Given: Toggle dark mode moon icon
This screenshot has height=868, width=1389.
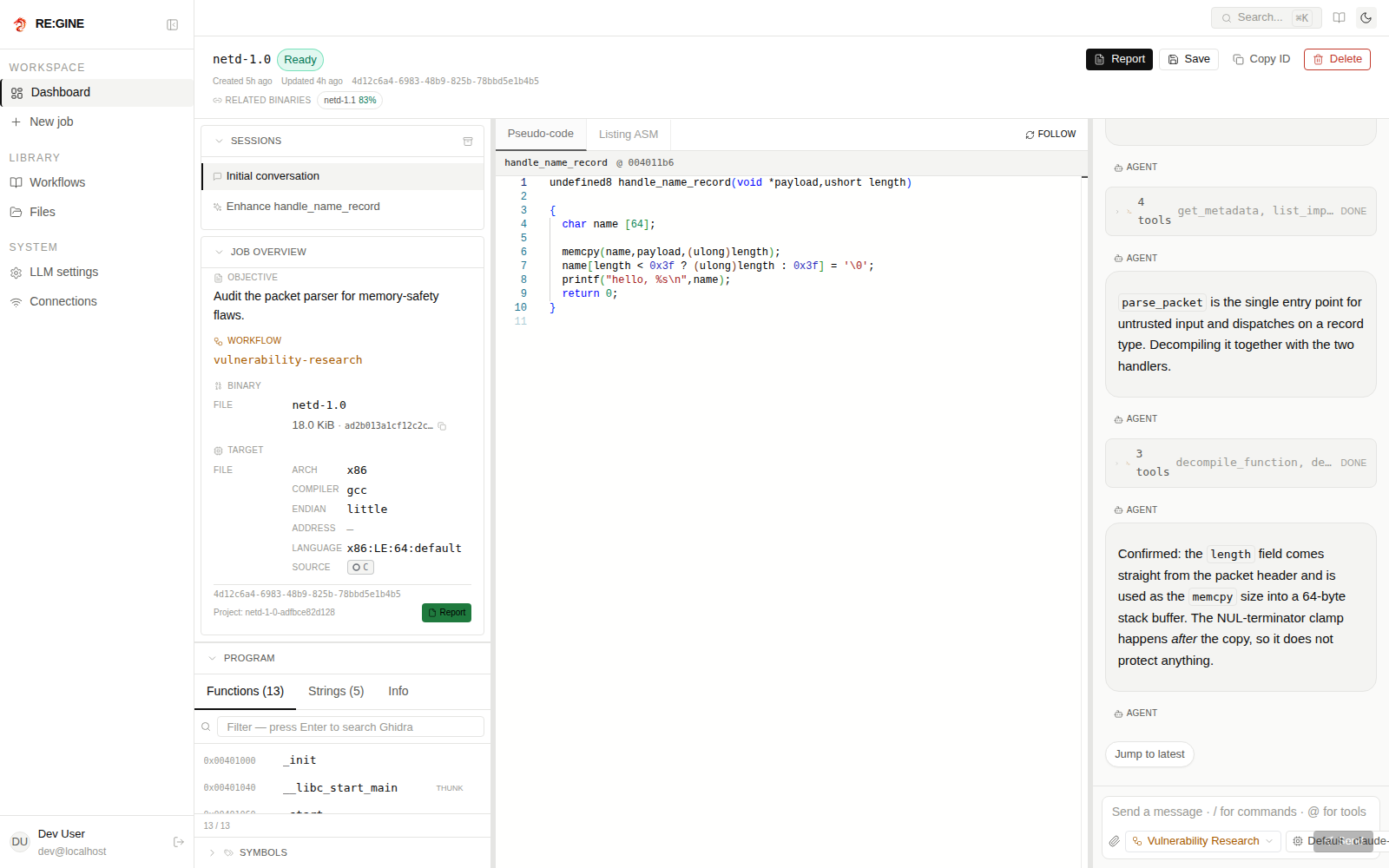Looking at the screenshot, I should tap(1366, 17).
